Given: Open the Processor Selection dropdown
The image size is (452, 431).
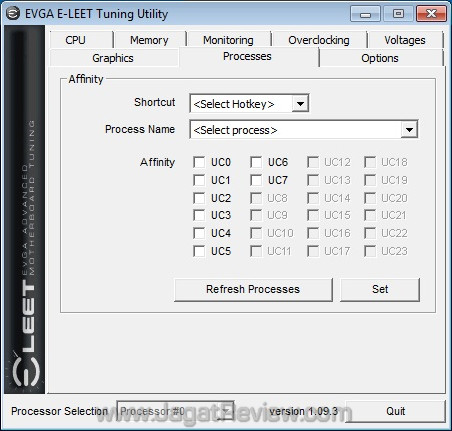Looking at the screenshot, I should coord(175,411).
